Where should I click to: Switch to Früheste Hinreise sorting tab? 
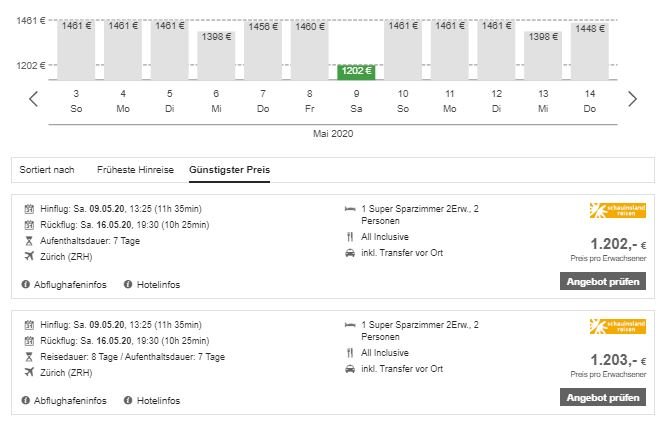click(x=135, y=170)
